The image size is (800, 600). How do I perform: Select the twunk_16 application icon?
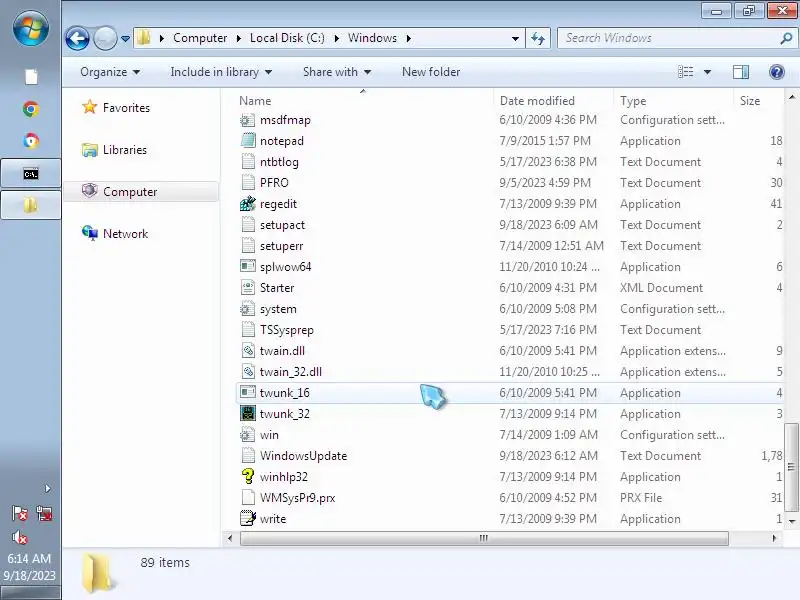coord(247,393)
